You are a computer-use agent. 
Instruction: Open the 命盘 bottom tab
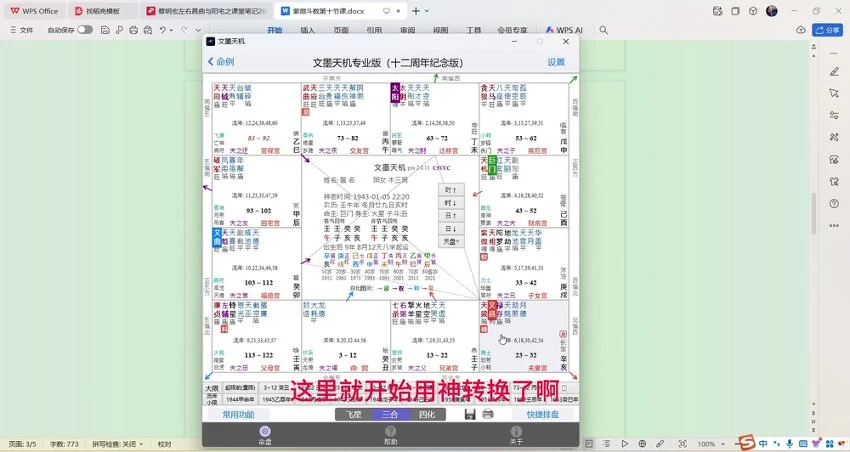(x=265, y=435)
